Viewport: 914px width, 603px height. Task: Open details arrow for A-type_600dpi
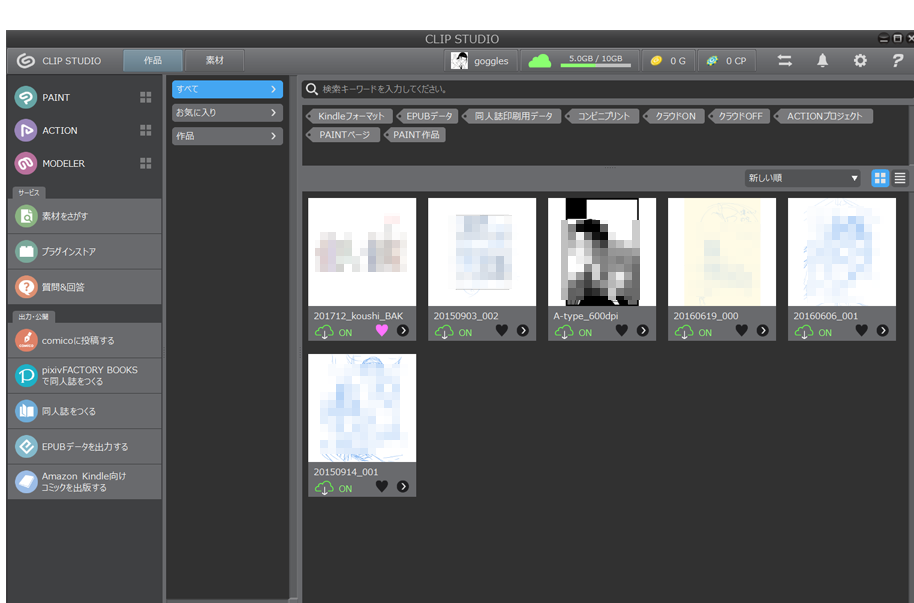[x=642, y=331]
